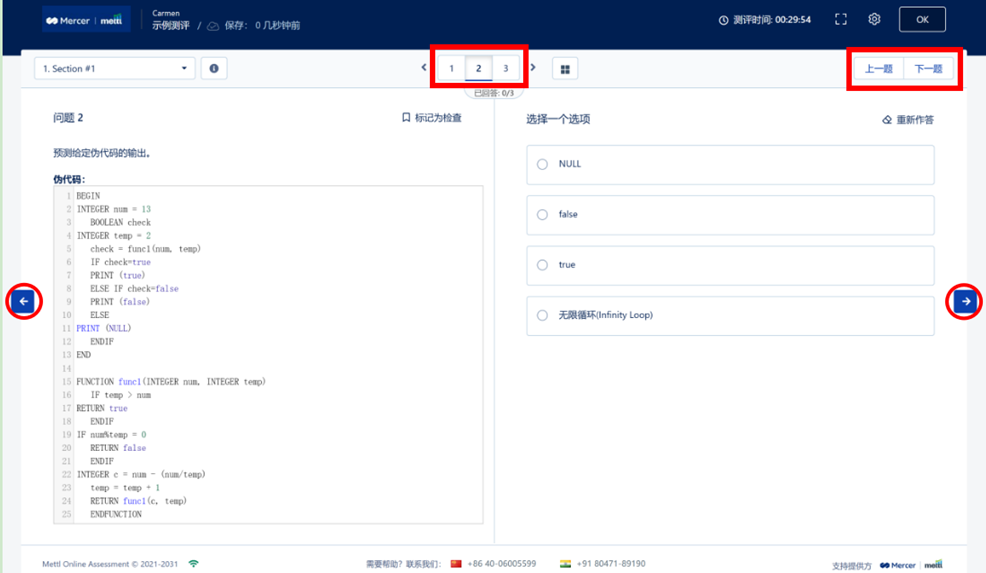The image size is (986, 573).
Task: Click the 下一题 next question button
Action: 929,69
